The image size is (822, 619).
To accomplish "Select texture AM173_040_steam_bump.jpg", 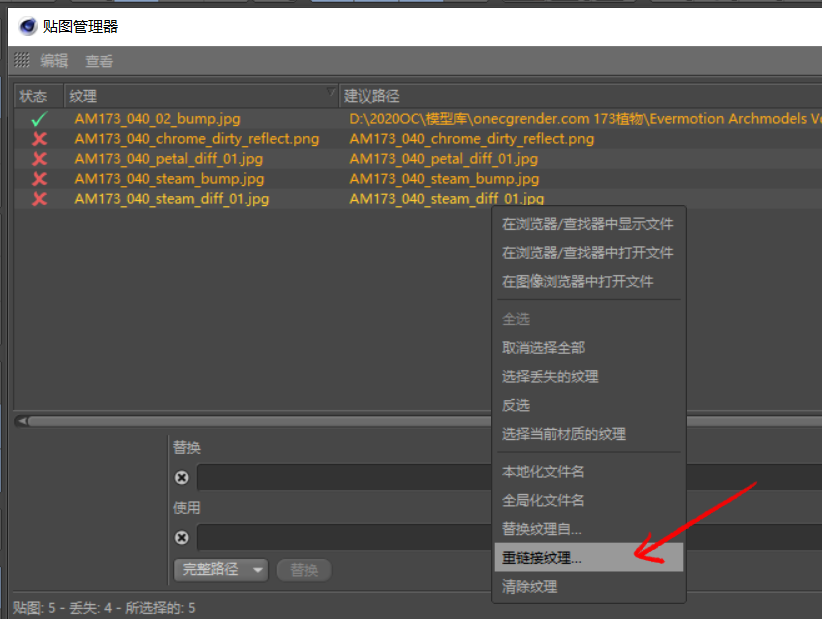I will (169, 179).
